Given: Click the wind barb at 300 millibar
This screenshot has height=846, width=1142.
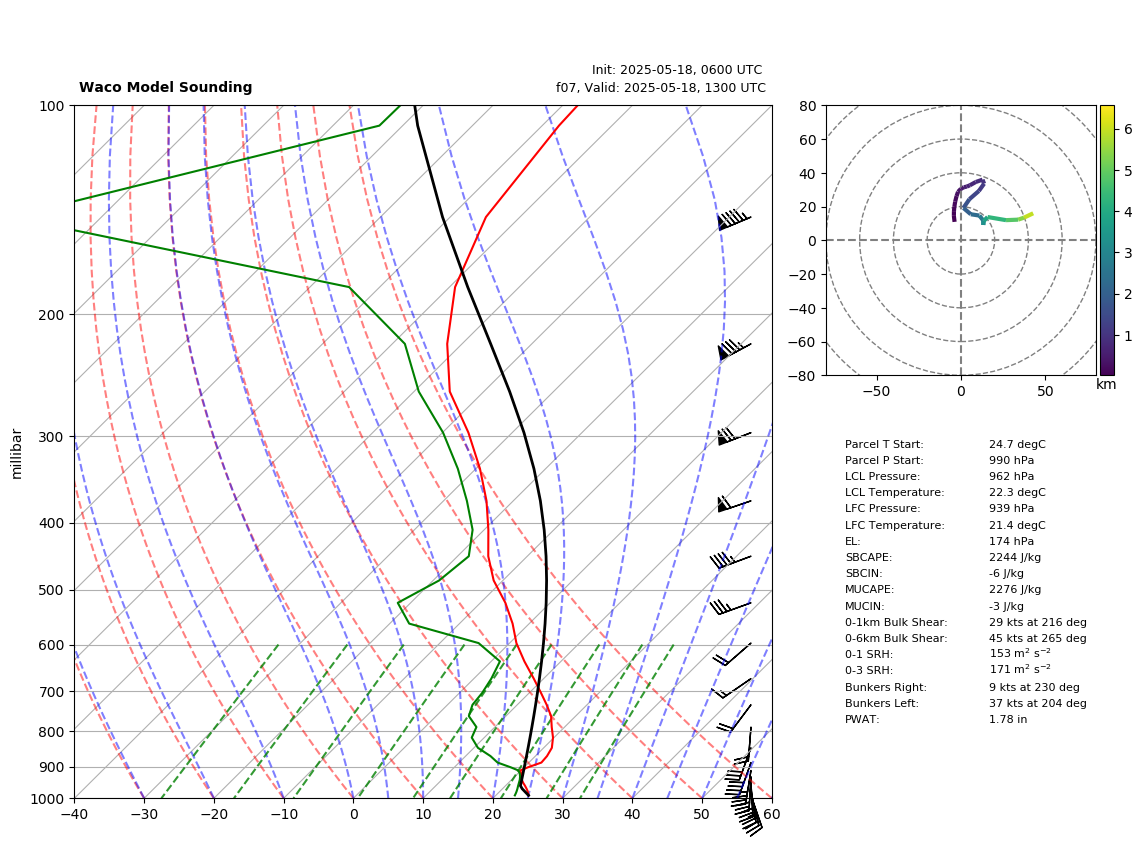Looking at the screenshot, I should point(734,437).
